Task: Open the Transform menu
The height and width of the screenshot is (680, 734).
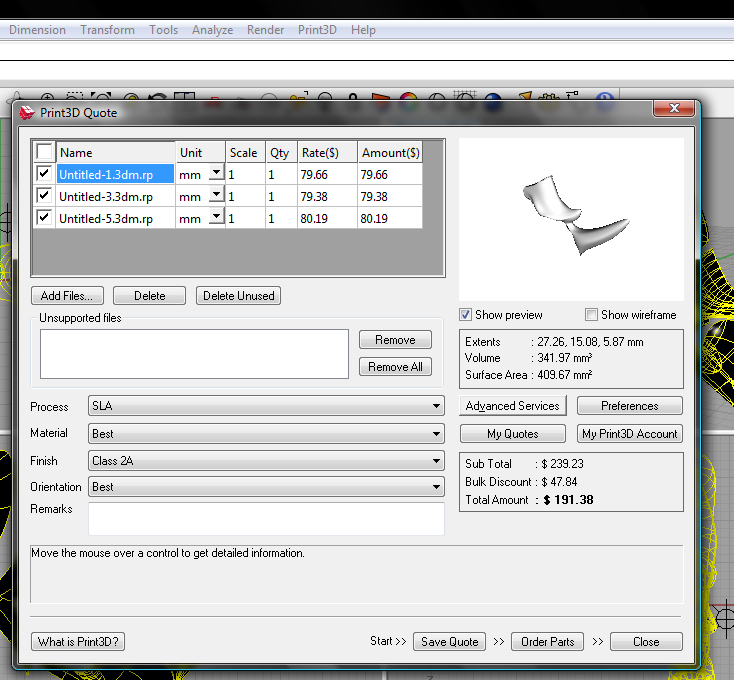Action: pyautogui.click(x=107, y=30)
